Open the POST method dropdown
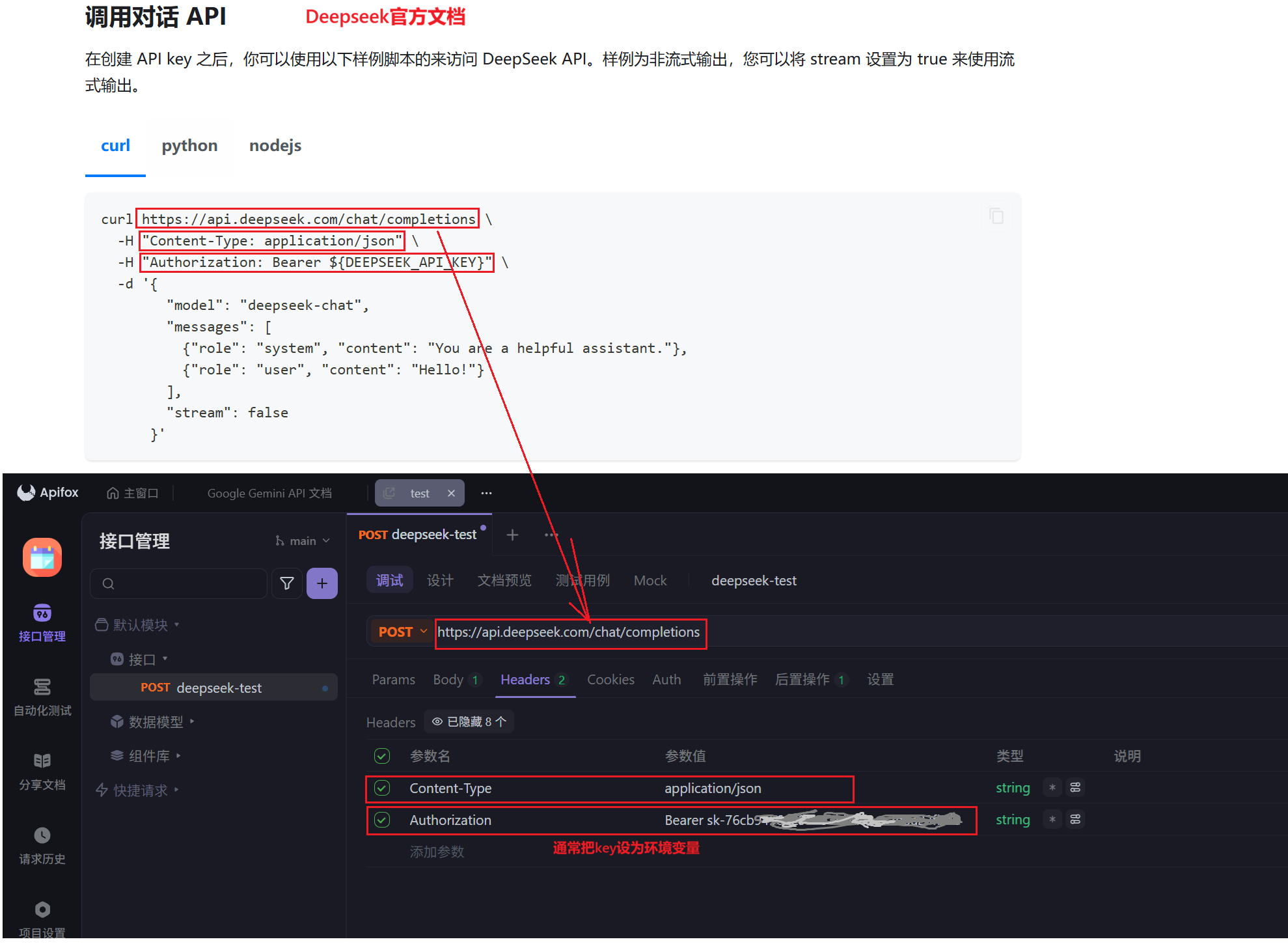 [x=402, y=632]
